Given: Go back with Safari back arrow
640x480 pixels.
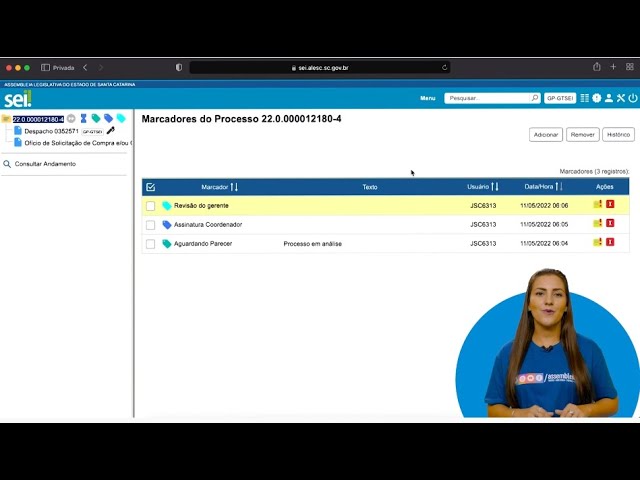Looking at the screenshot, I should point(85,67).
